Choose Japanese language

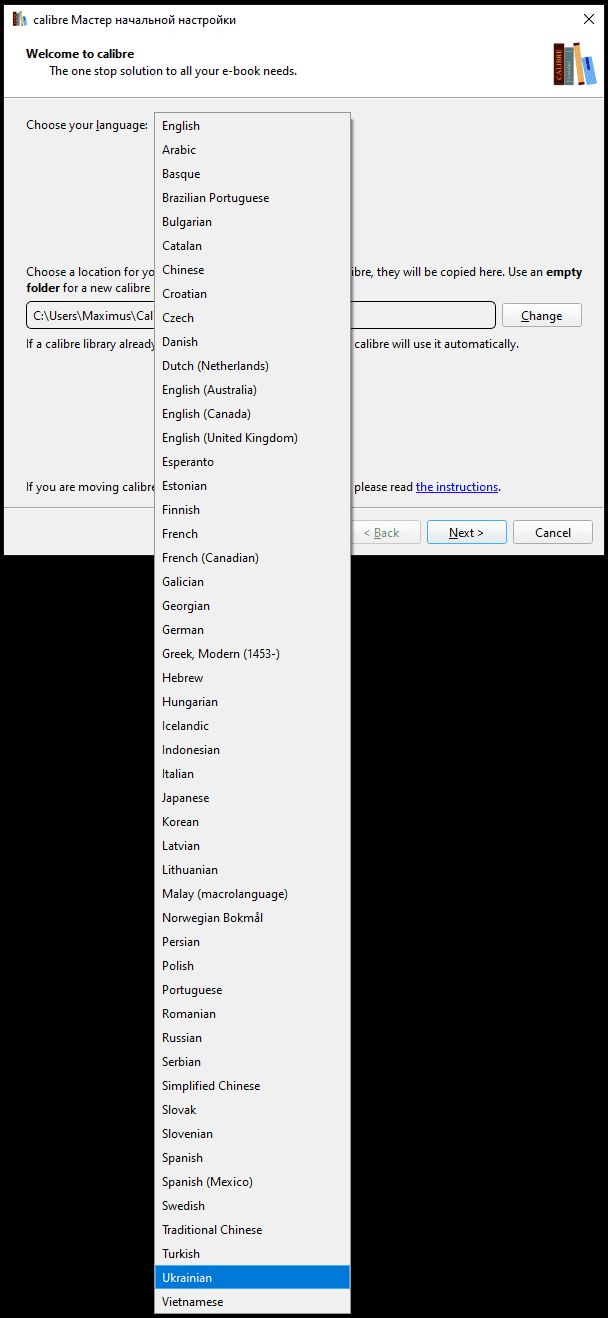click(252, 798)
